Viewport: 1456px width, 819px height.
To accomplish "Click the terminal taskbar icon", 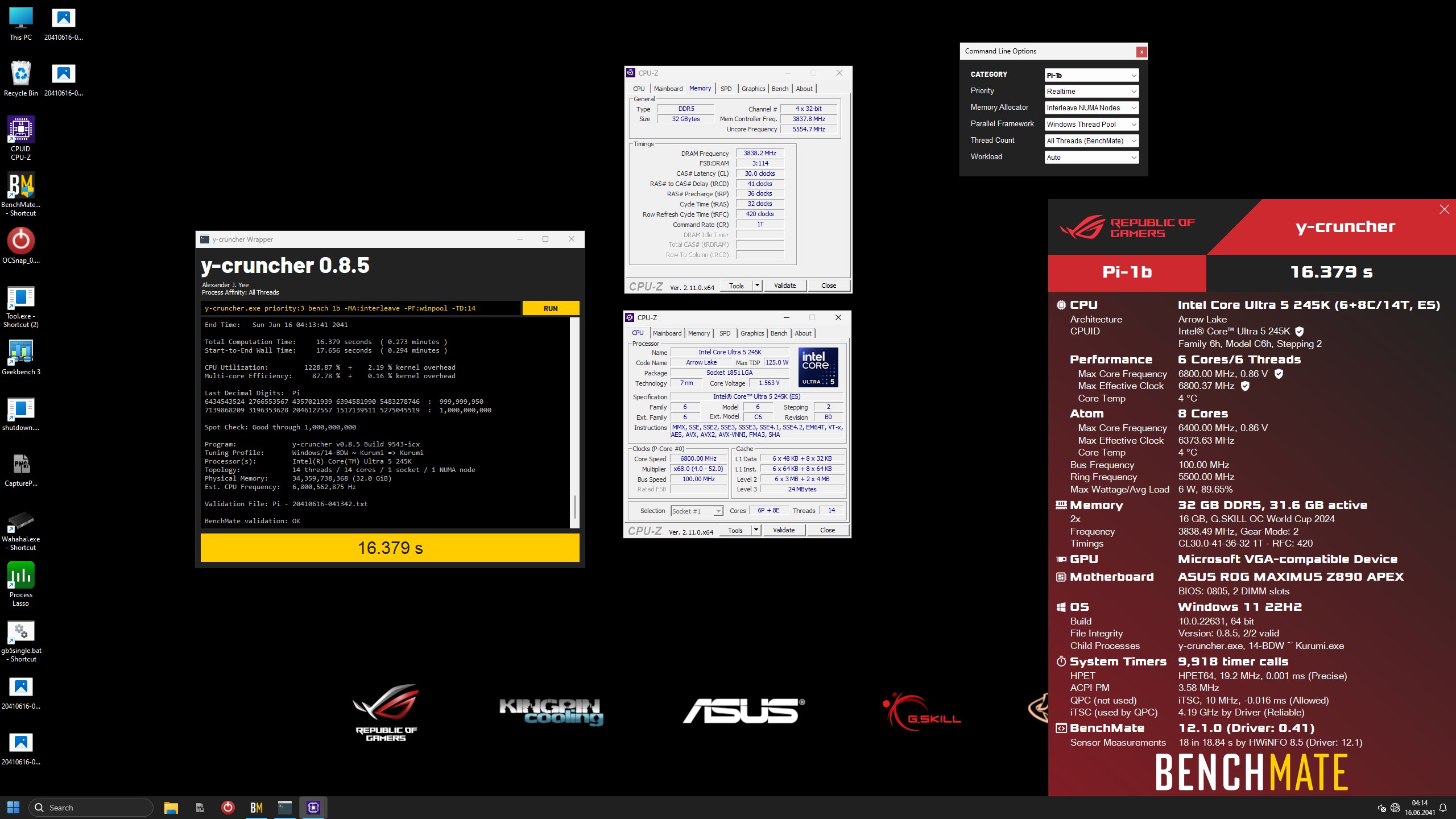I will coord(285,807).
